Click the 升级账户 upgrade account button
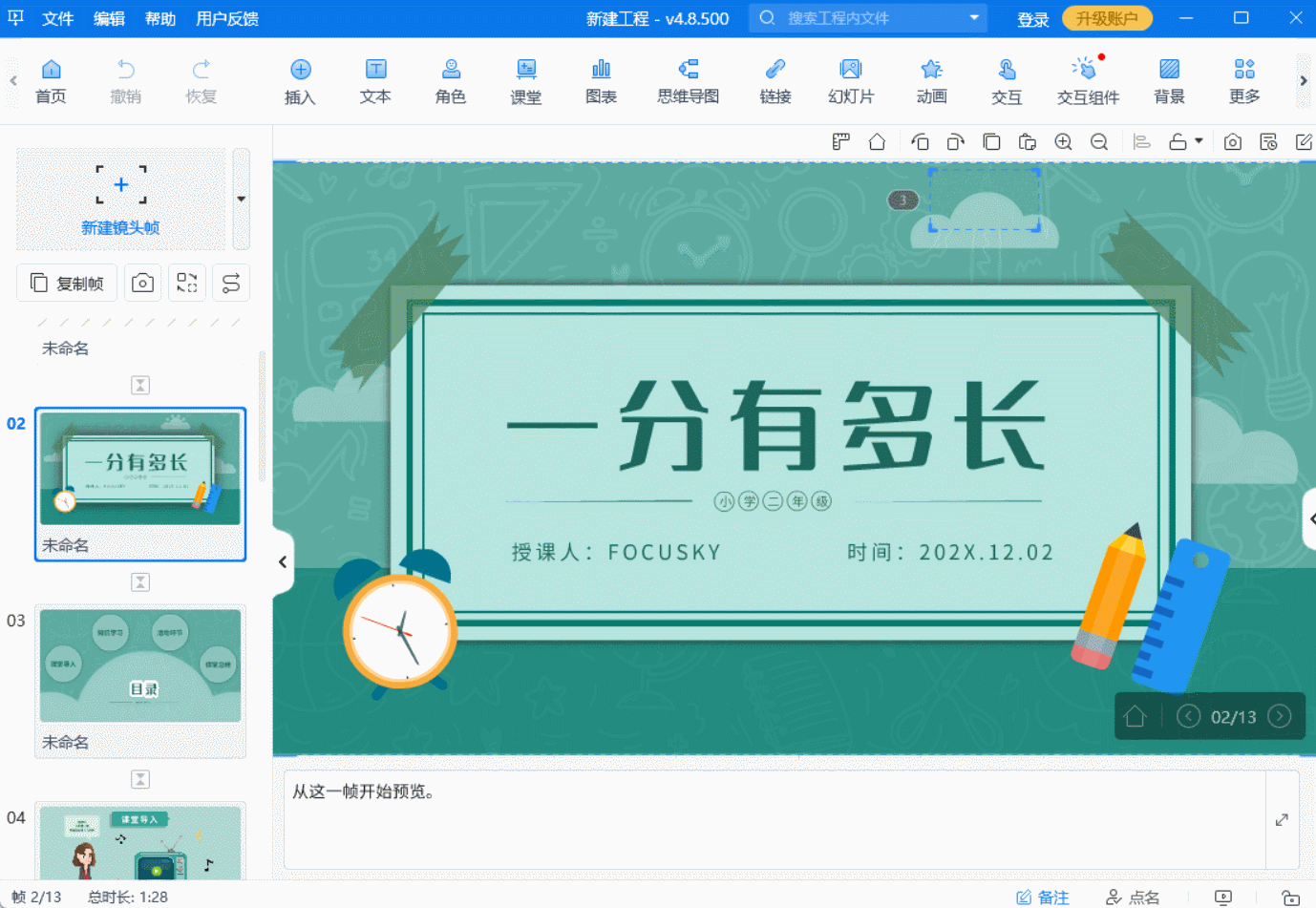 coord(1107,18)
